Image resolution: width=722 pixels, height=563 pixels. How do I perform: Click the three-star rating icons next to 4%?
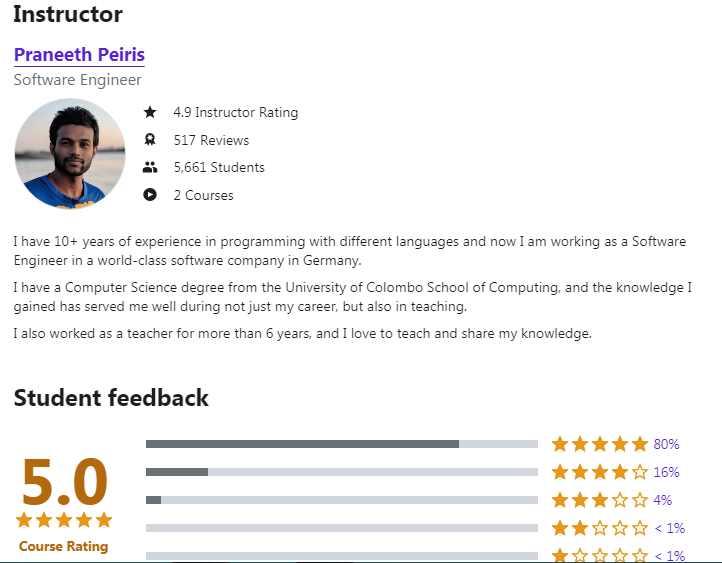(600, 500)
